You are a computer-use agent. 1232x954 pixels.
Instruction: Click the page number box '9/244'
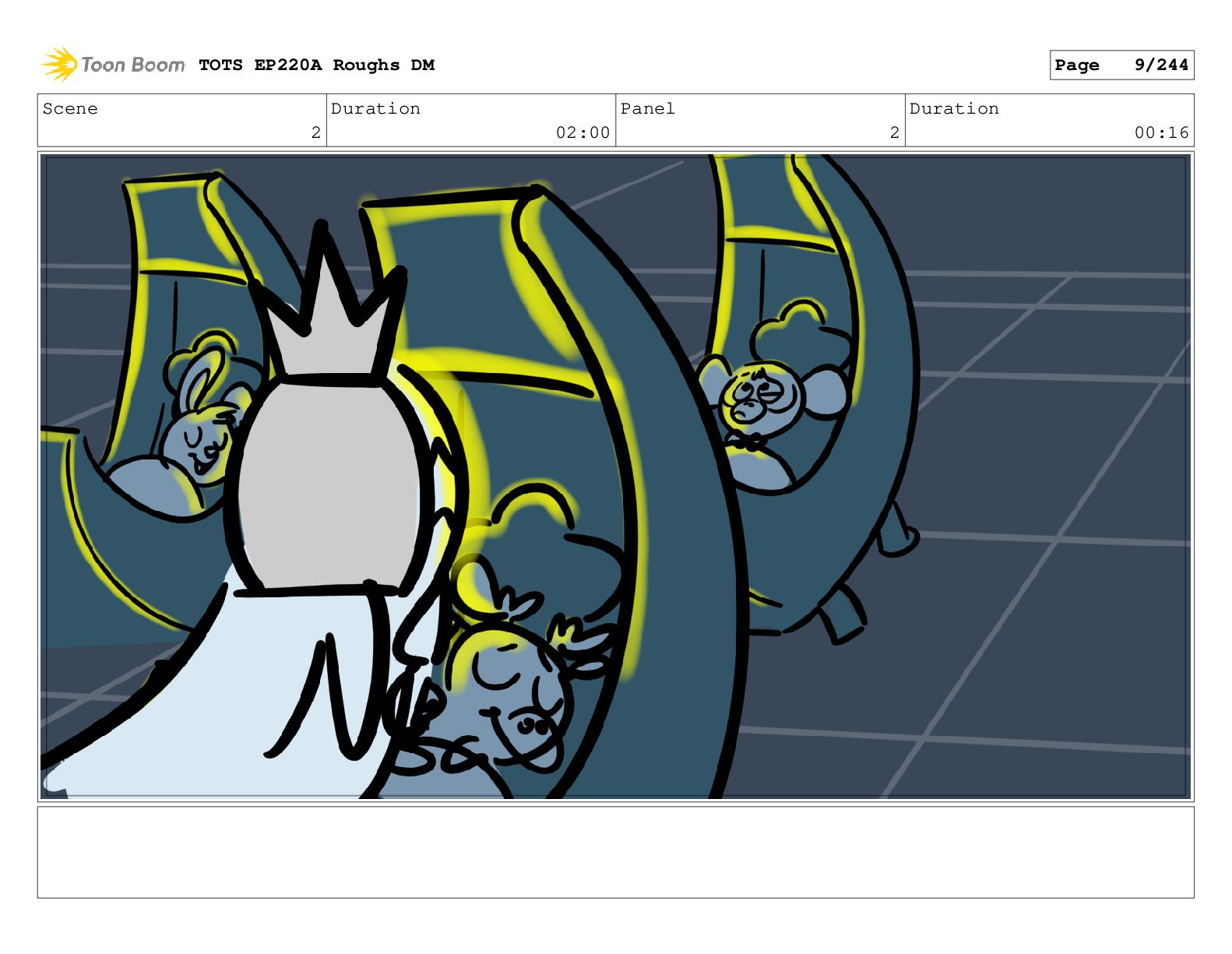tap(1121, 65)
